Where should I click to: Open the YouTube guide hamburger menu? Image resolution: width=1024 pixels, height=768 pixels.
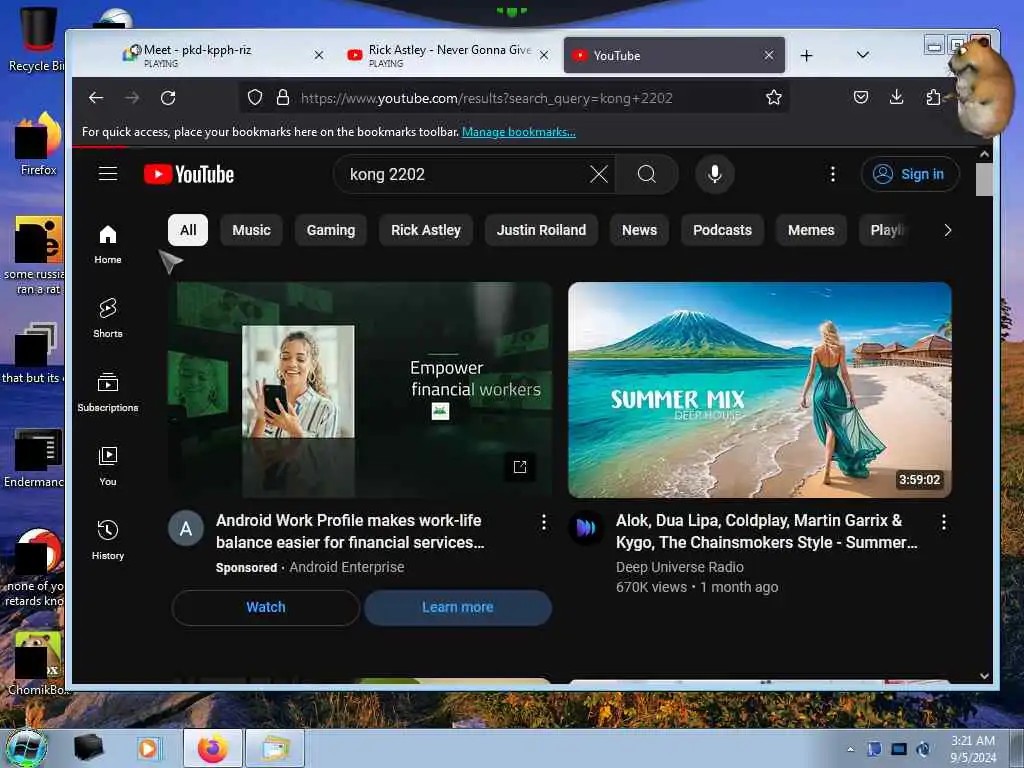(x=108, y=174)
